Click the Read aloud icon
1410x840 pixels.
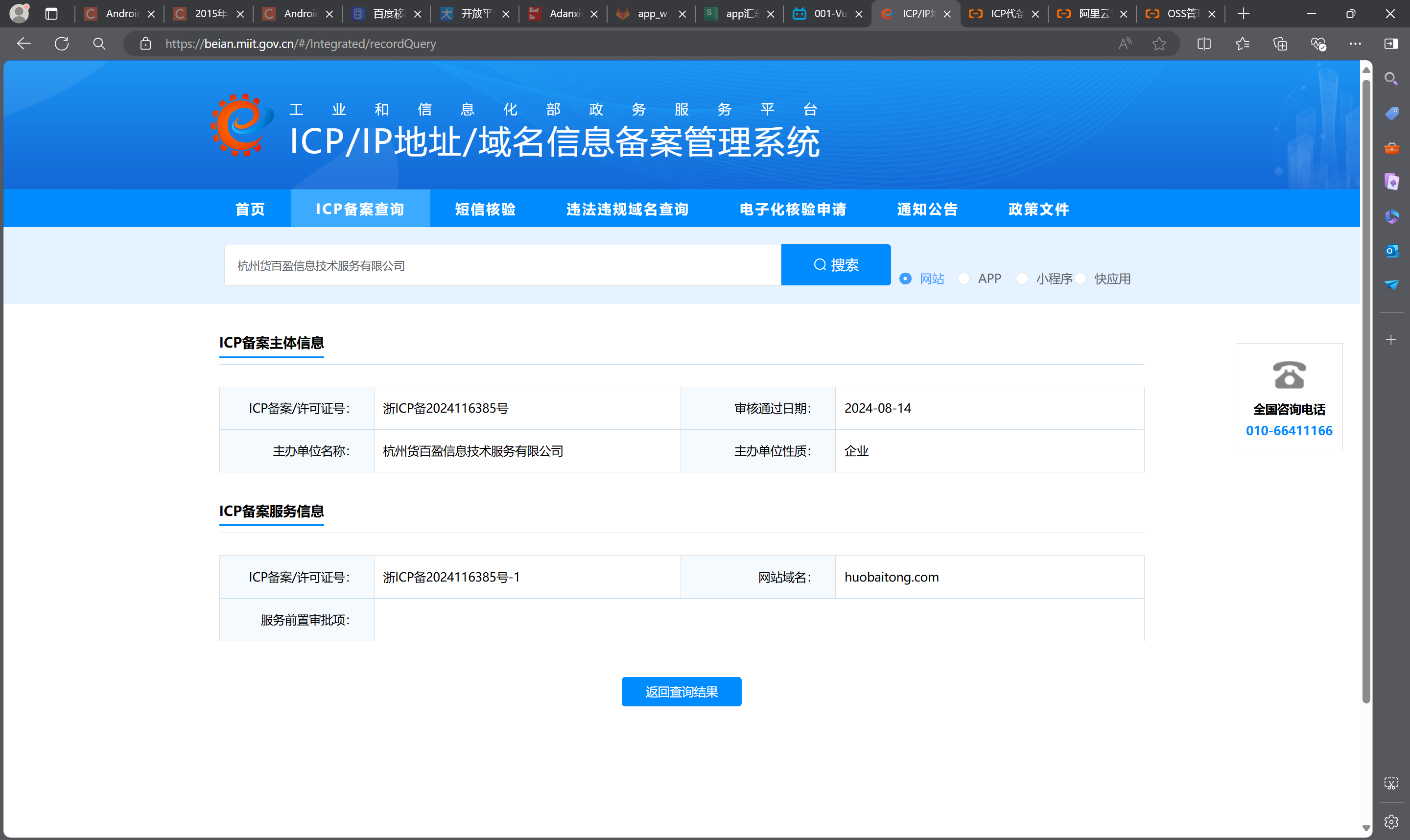[x=1125, y=44]
